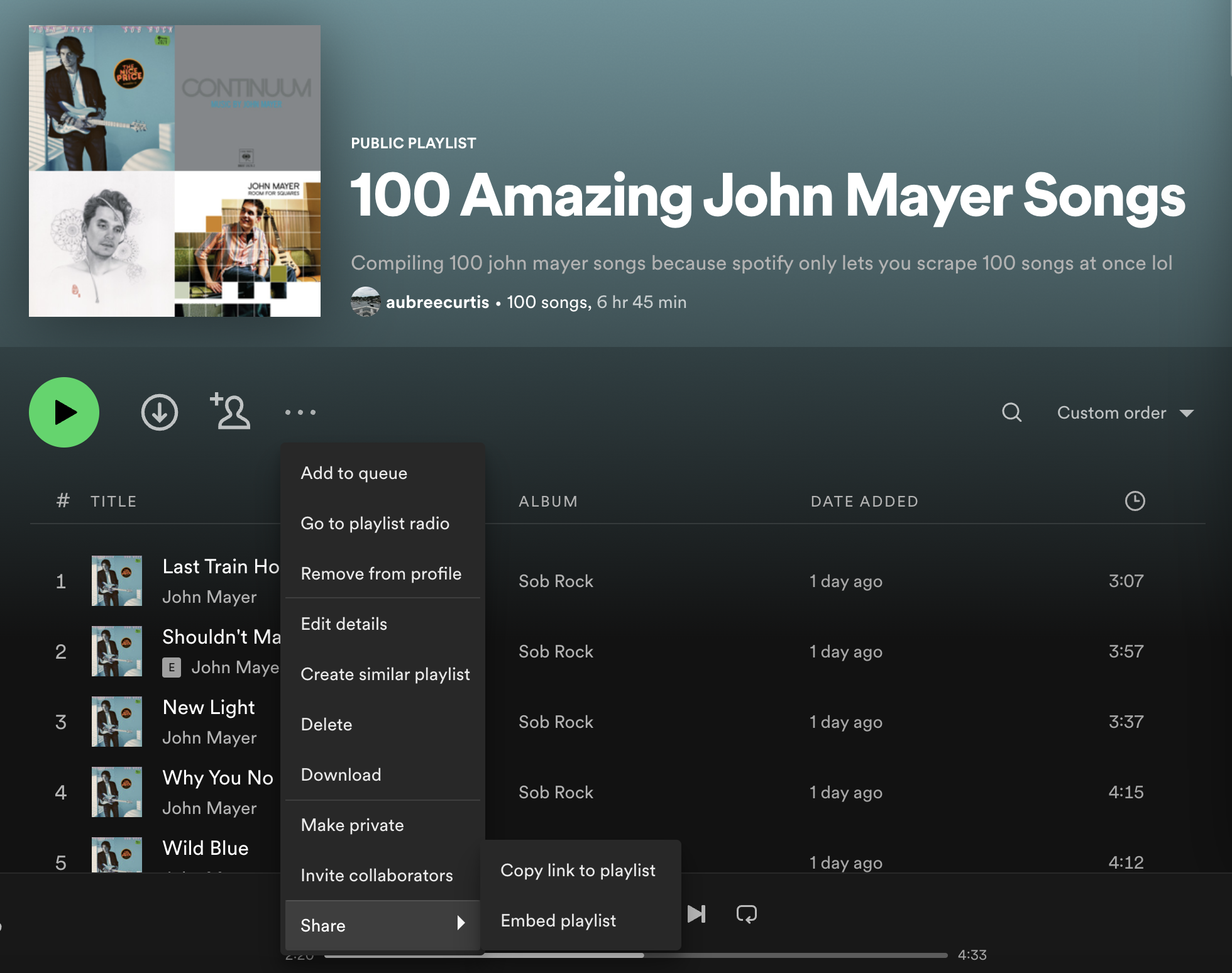The width and height of the screenshot is (1232, 973).
Task: Click the clock duration column header
Action: [1135, 501]
